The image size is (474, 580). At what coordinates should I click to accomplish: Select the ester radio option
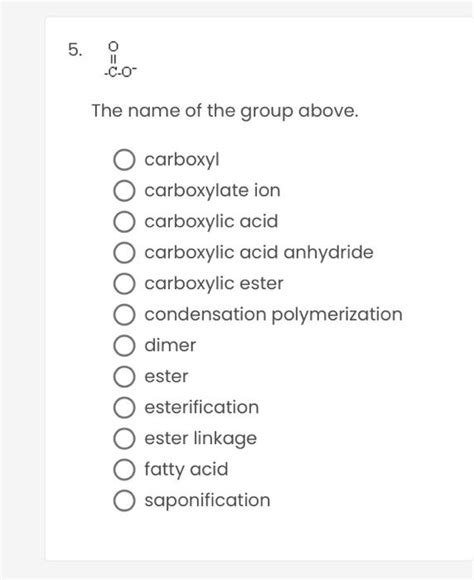pos(124,377)
